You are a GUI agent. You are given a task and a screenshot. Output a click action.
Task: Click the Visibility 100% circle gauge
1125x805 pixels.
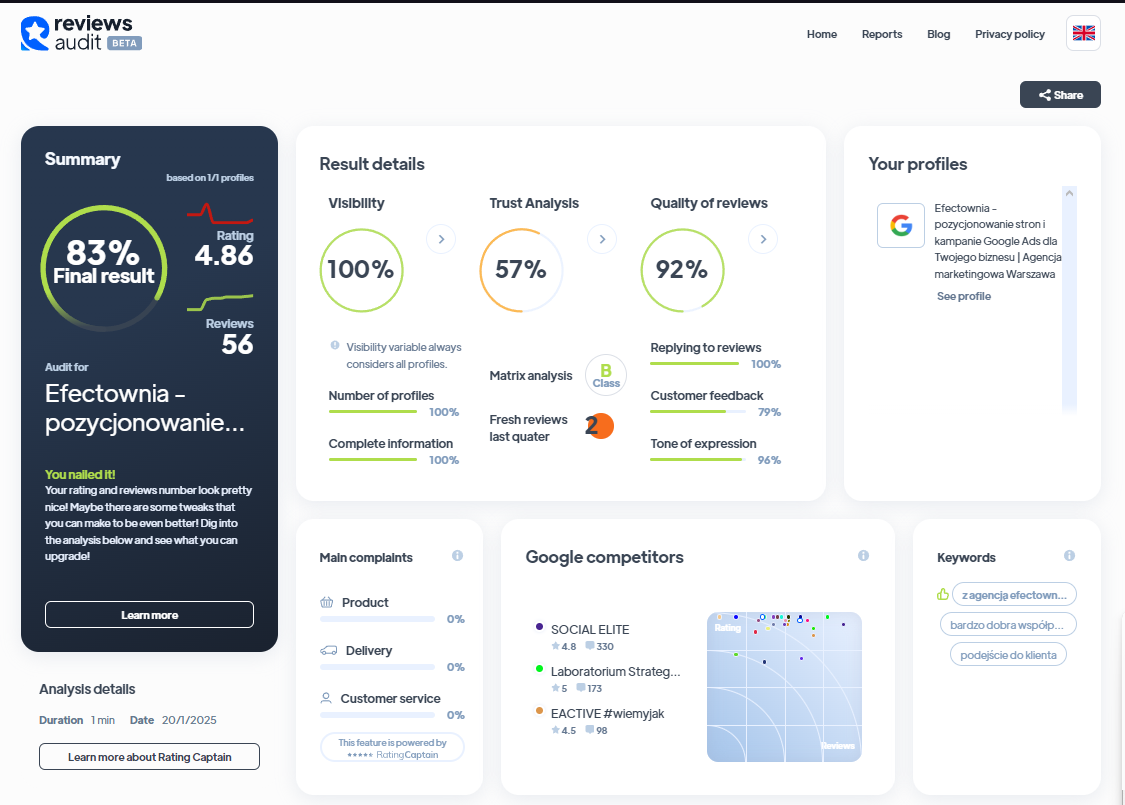(361, 270)
